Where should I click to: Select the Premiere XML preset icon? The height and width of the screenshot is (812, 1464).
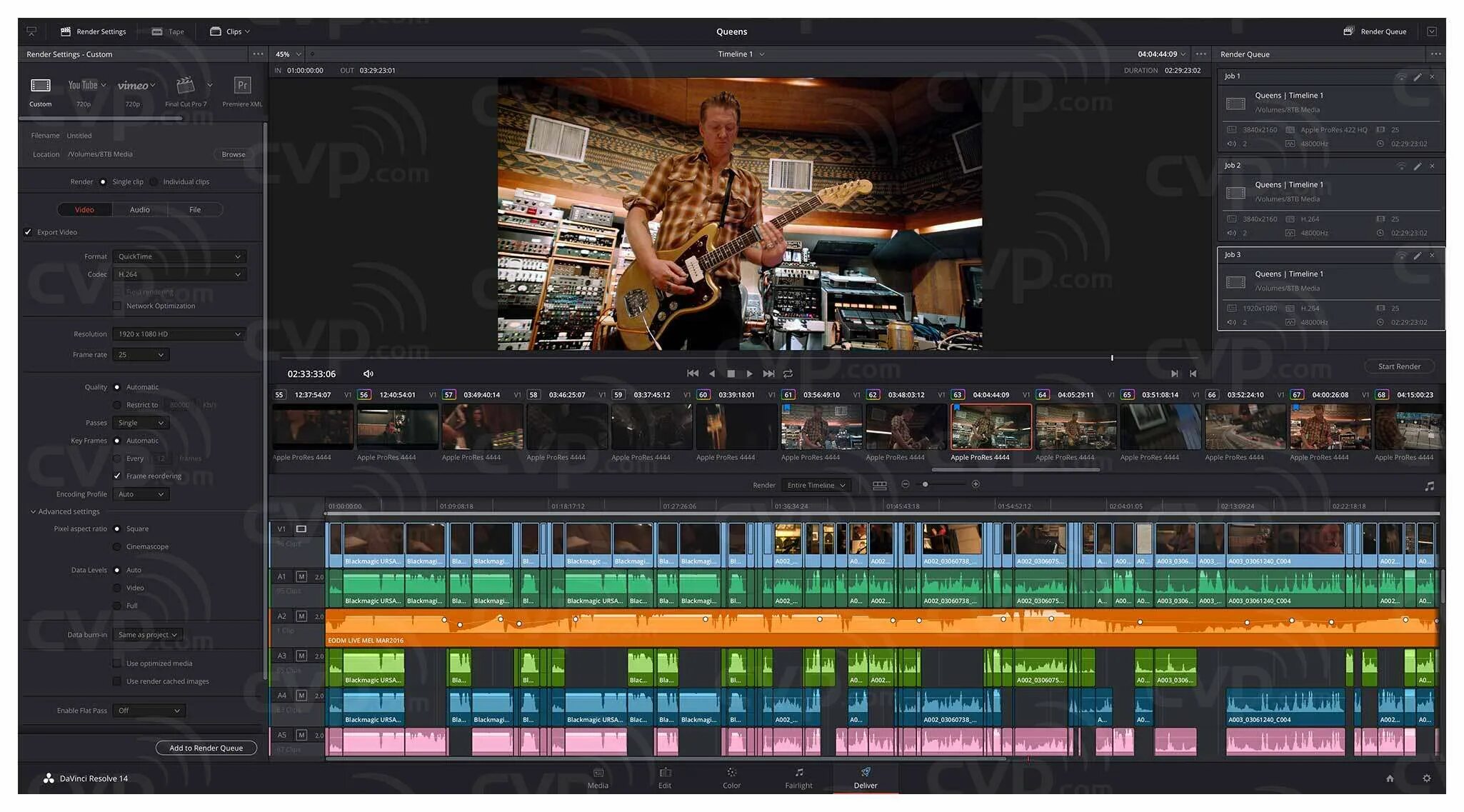(242, 86)
